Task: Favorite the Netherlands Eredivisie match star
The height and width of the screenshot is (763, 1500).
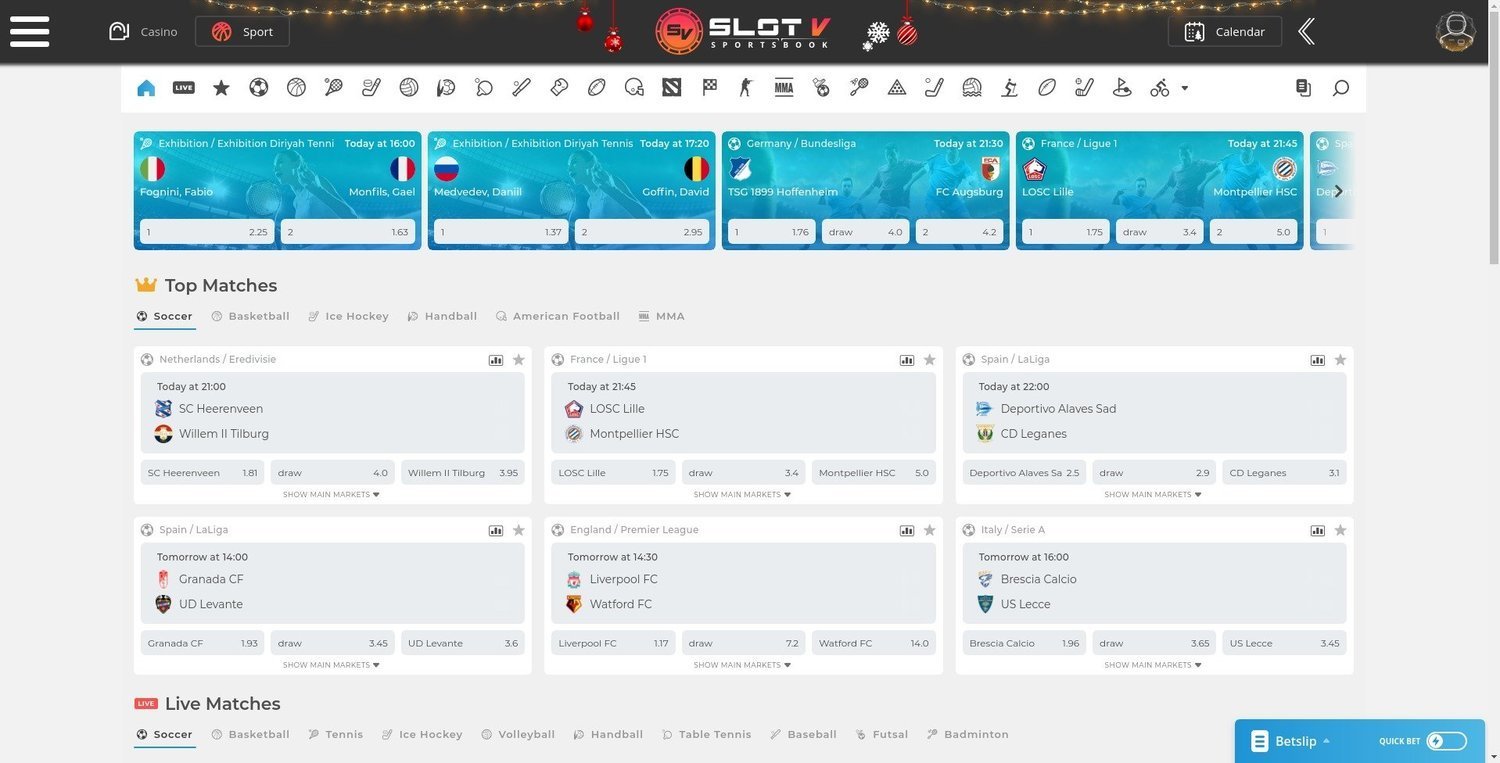Action: 519,360
